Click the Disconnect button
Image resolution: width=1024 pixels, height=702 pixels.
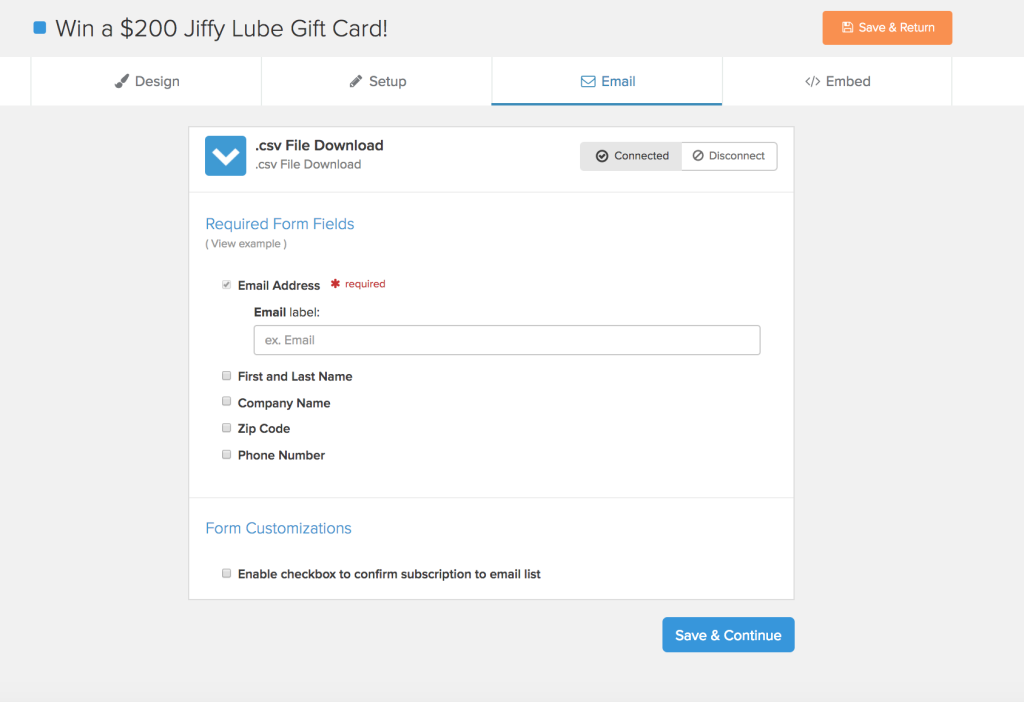729,156
